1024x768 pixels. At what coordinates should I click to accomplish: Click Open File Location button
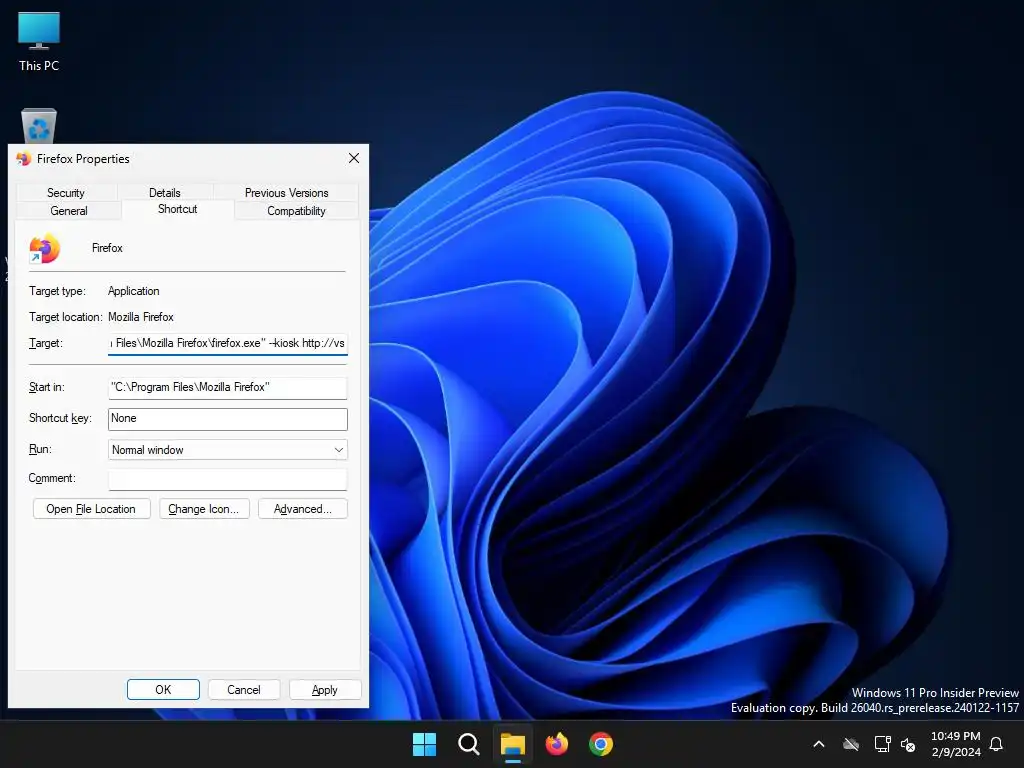91,509
